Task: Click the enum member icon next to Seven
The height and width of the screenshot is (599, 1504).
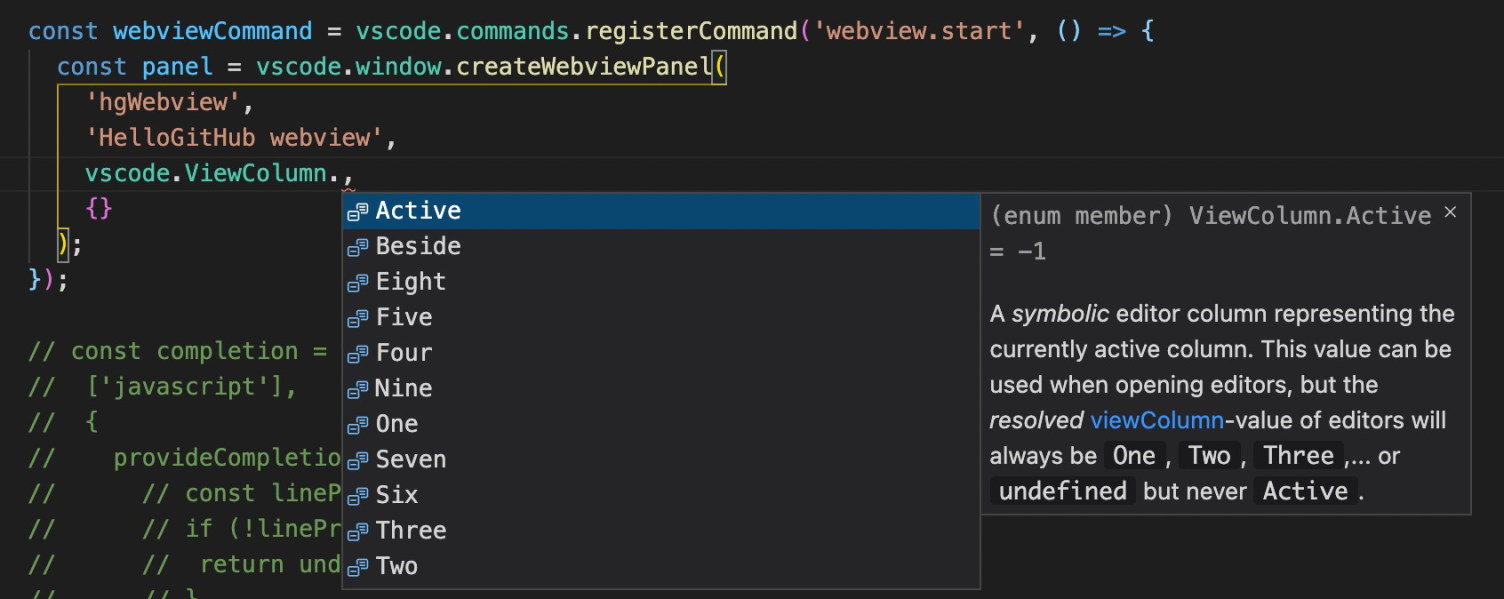Action: pyautogui.click(x=357, y=459)
